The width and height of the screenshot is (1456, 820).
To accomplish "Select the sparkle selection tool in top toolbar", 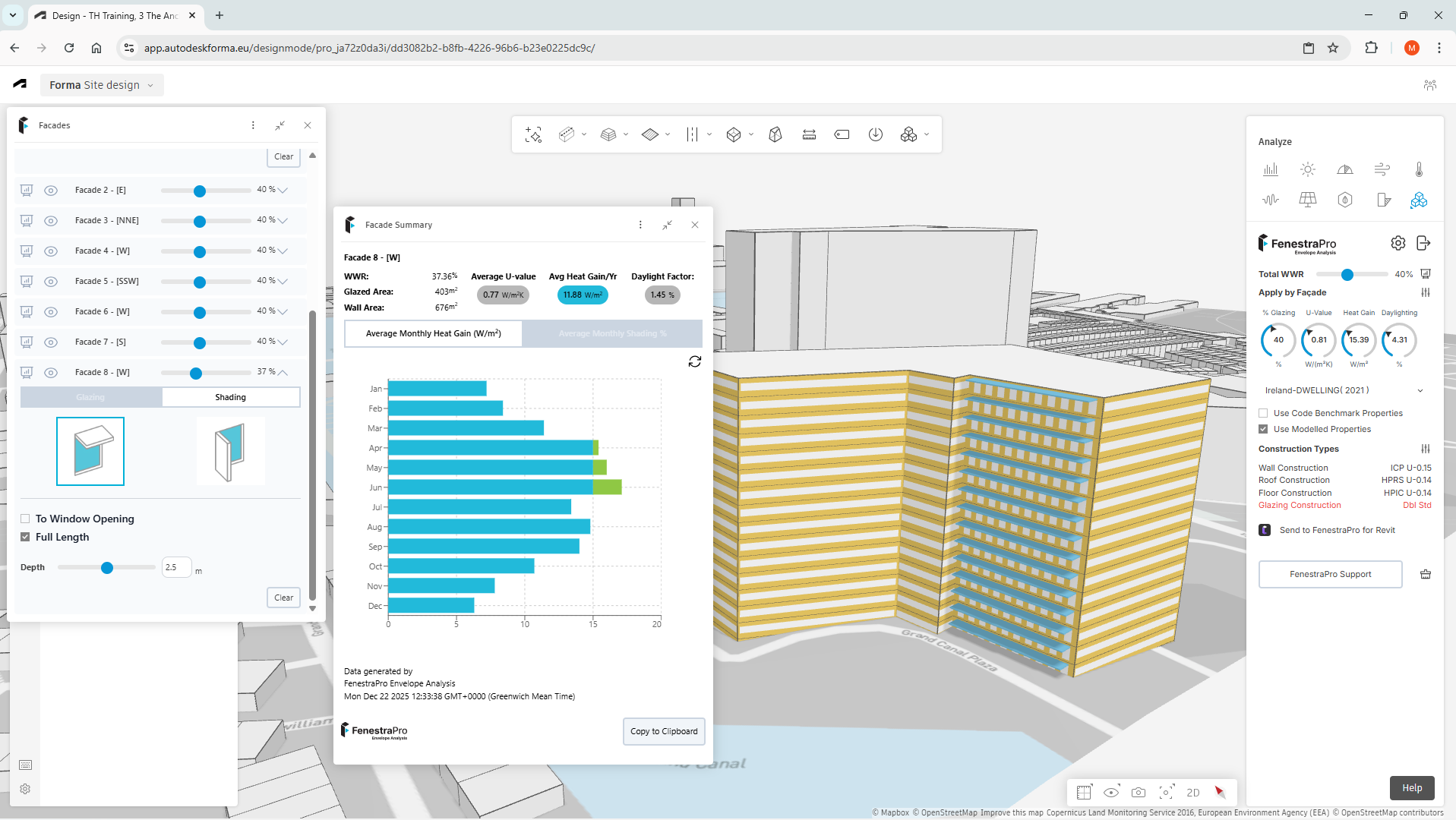I will [533, 134].
